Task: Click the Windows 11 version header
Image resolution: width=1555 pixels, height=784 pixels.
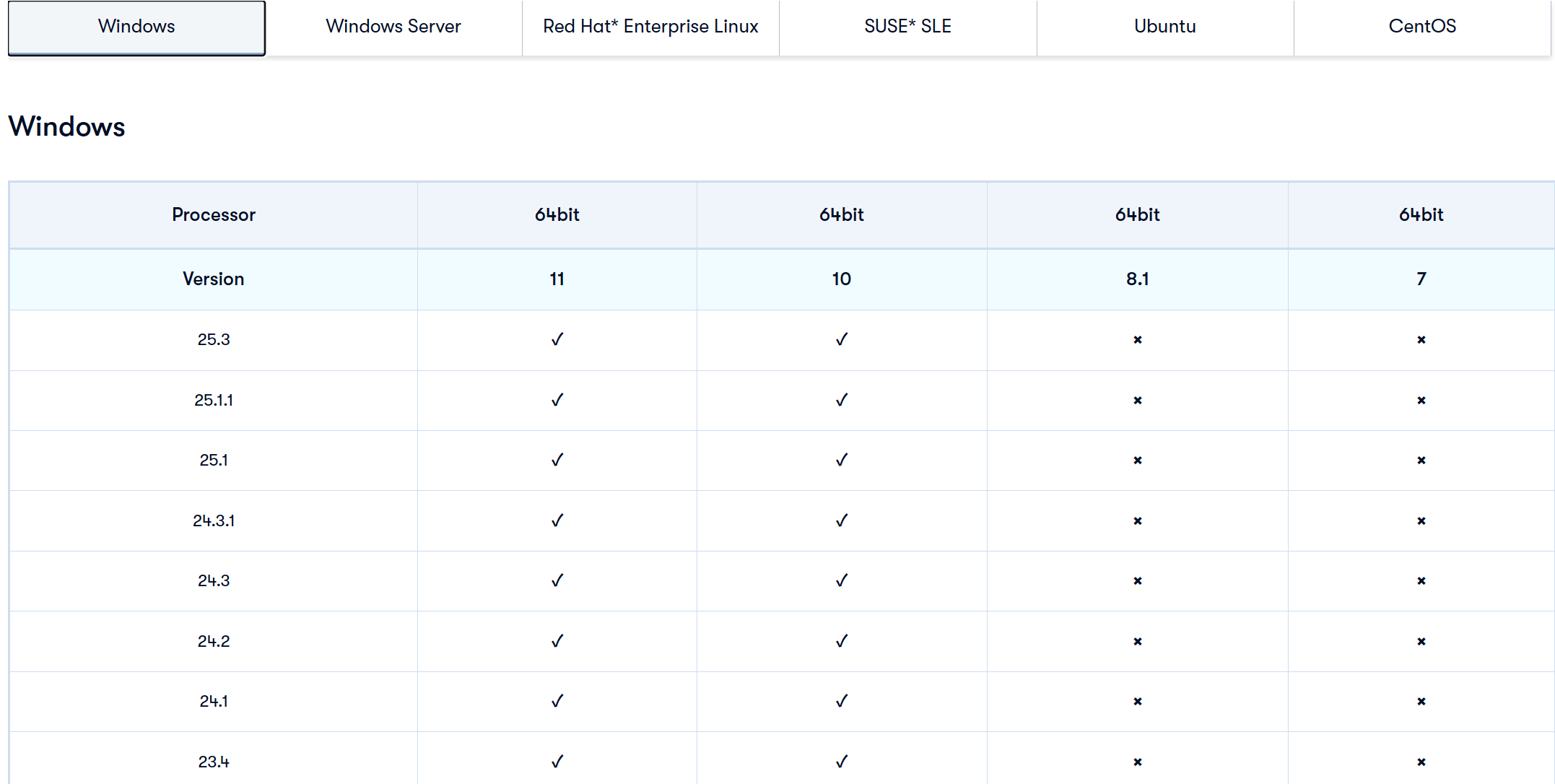Action: coord(557,279)
